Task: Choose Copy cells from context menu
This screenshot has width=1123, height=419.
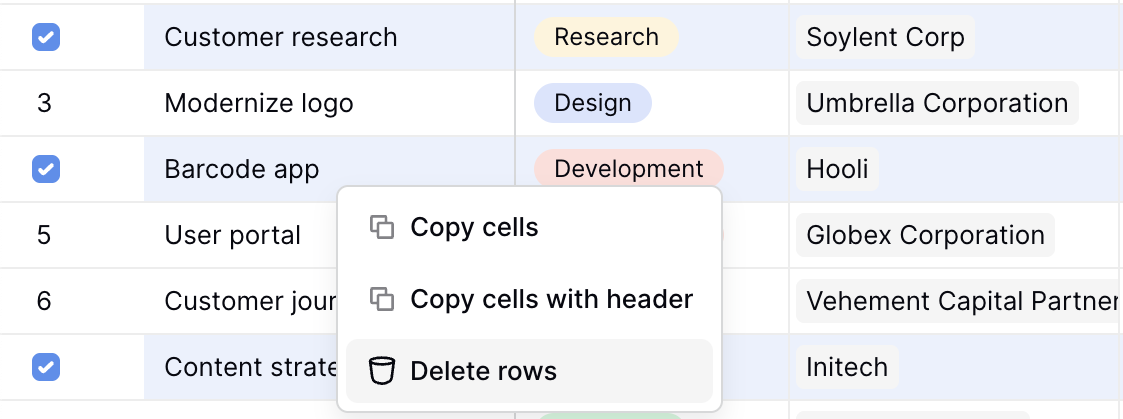Action: [474, 227]
